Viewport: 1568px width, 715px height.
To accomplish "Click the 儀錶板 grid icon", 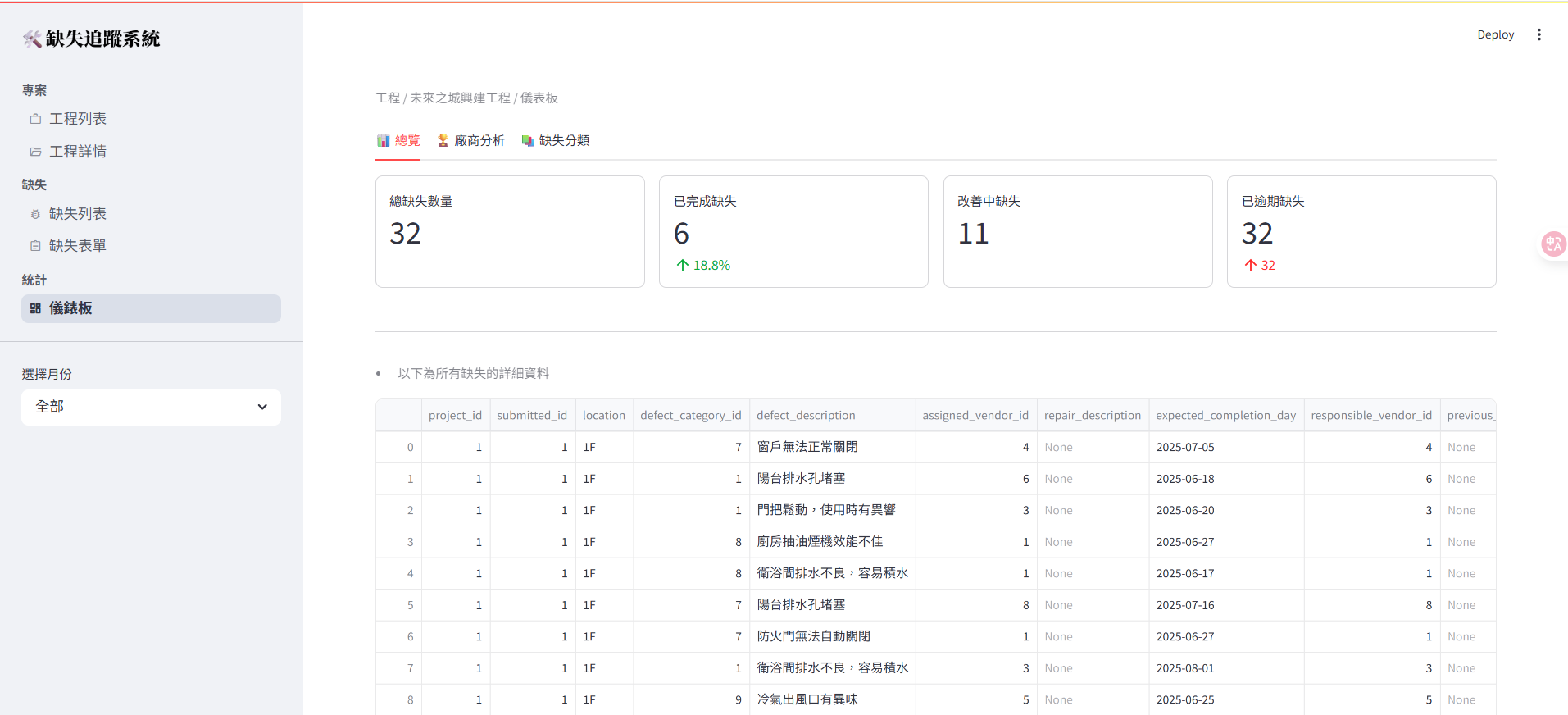I will click(35, 309).
